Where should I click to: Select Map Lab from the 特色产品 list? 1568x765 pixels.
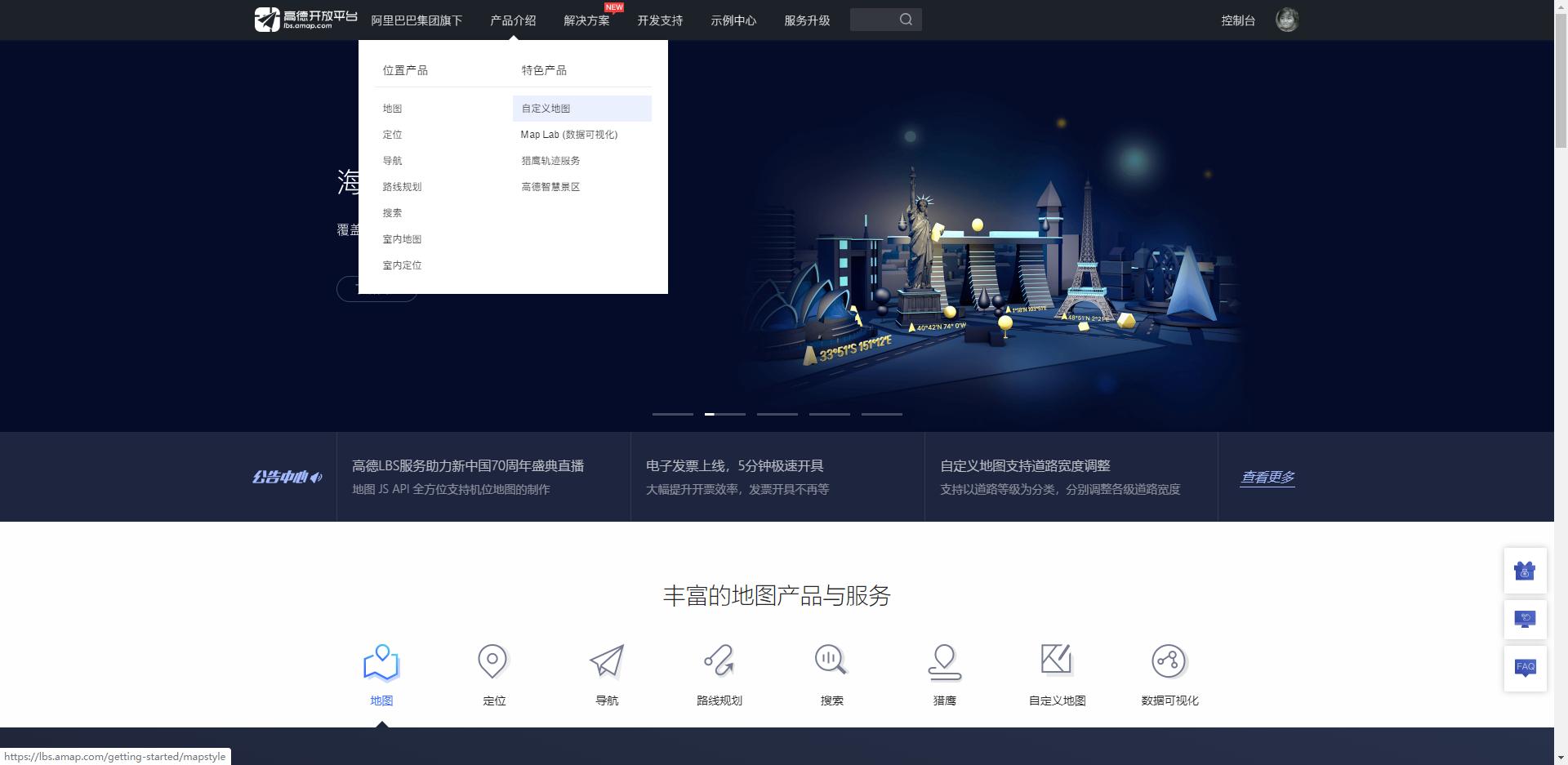tap(569, 134)
